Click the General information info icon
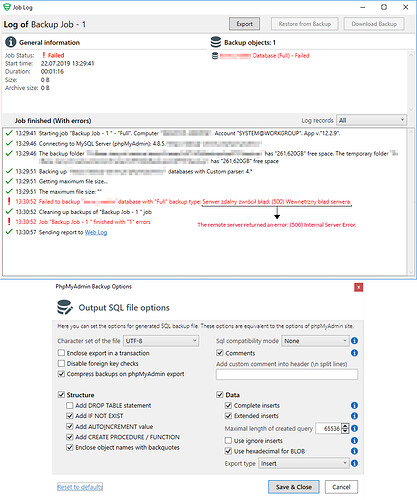The image size is (417, 500). coord(10,42)
